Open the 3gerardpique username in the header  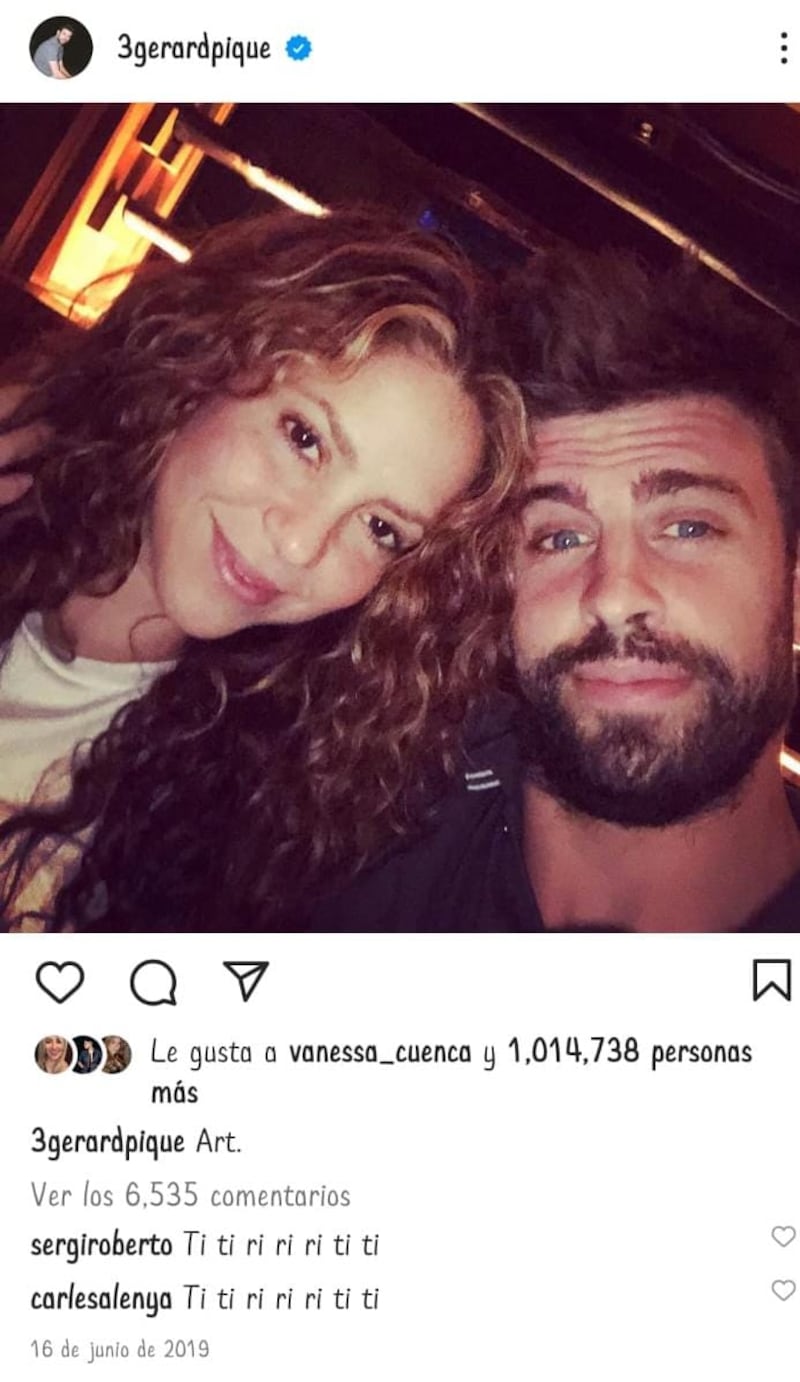point(194,49)
